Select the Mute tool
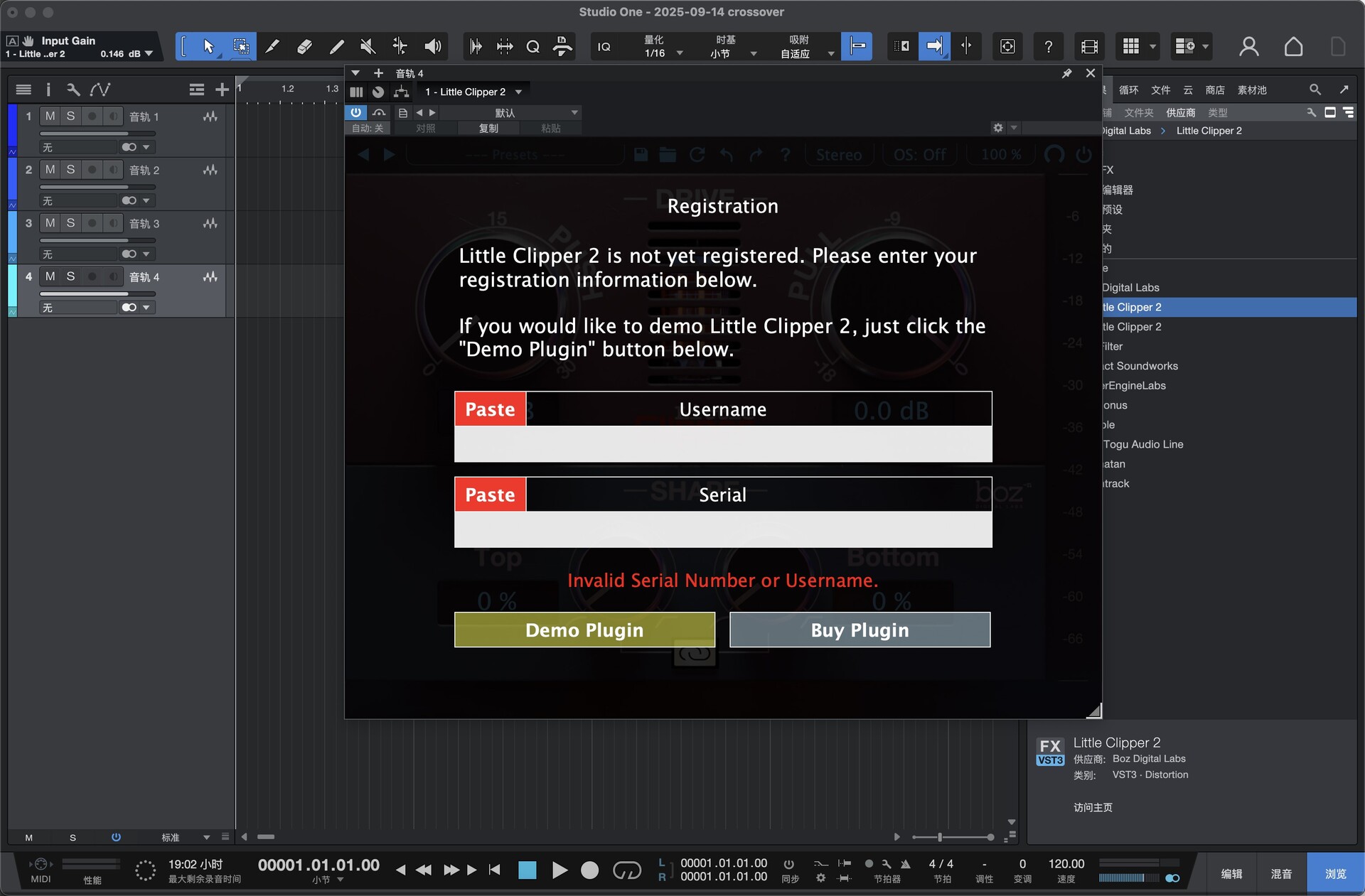This screenshot has height=896, width=1365. pyautogui.click(x=368, y=47)
